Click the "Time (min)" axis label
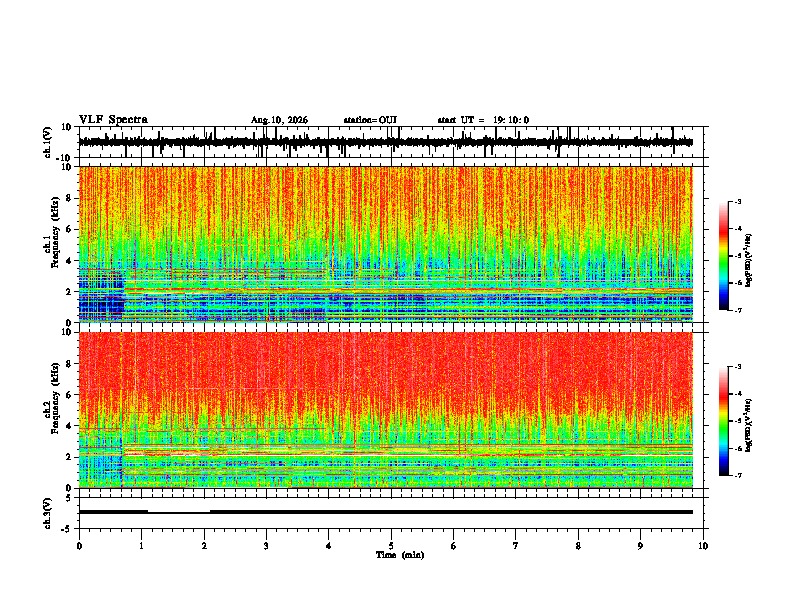 coord(400,555)
